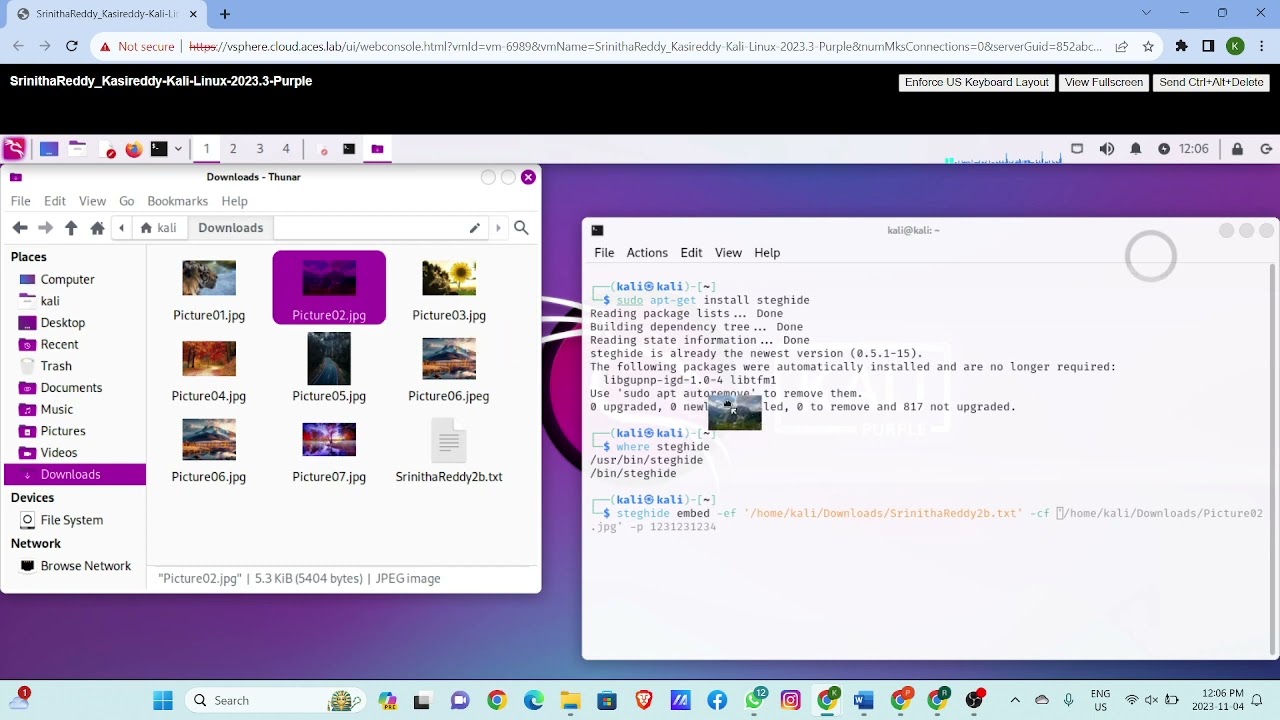The width and height of the screenshot is (1280, 720).
Task: Click Send Ctrl+Alt+Delete button
Action: coord(1211,83)
